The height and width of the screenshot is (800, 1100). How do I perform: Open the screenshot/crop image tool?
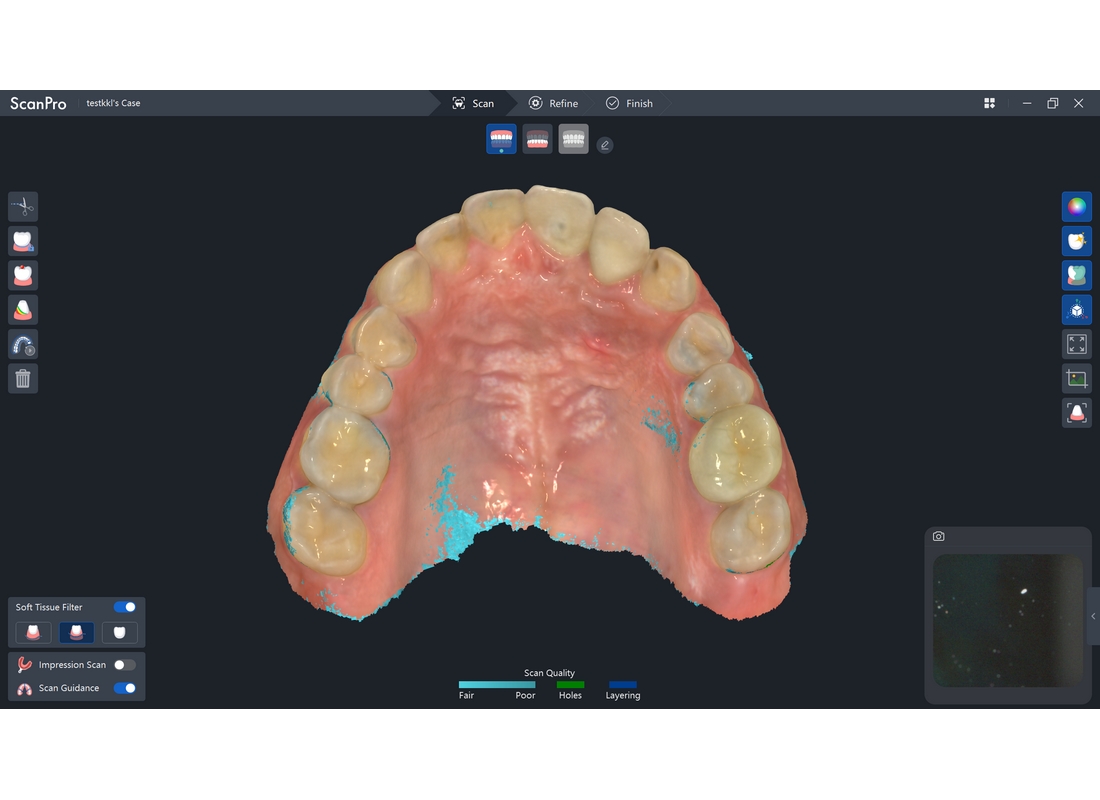click(x=1077, y=378)
